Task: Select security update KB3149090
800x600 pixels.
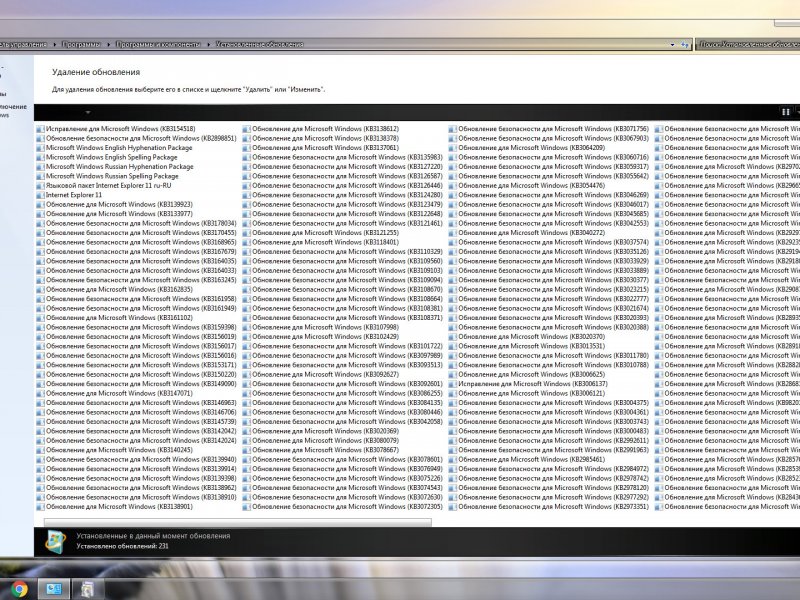Action: tap(137, 384)
